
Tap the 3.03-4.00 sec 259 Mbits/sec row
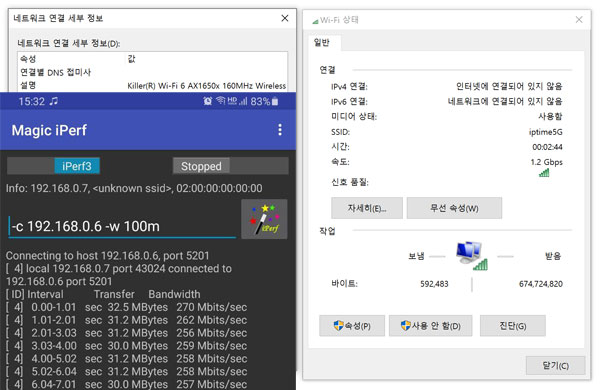(126, 346)
